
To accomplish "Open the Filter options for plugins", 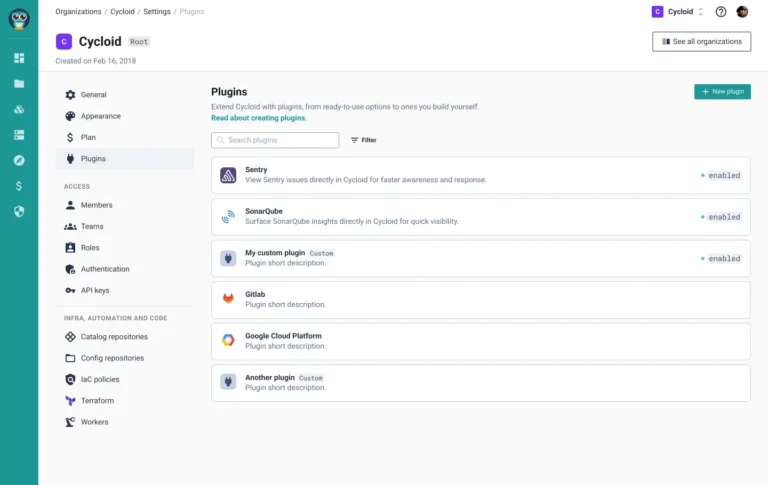I will 363,140.
